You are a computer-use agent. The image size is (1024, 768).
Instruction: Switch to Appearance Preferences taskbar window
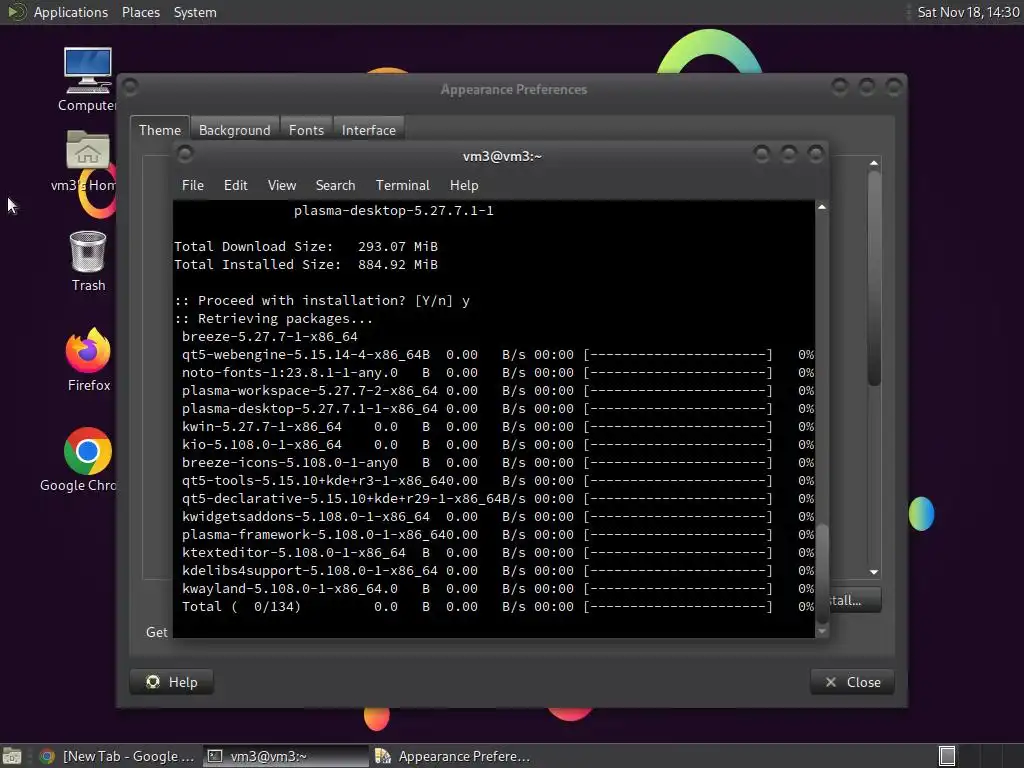[453, 756]
